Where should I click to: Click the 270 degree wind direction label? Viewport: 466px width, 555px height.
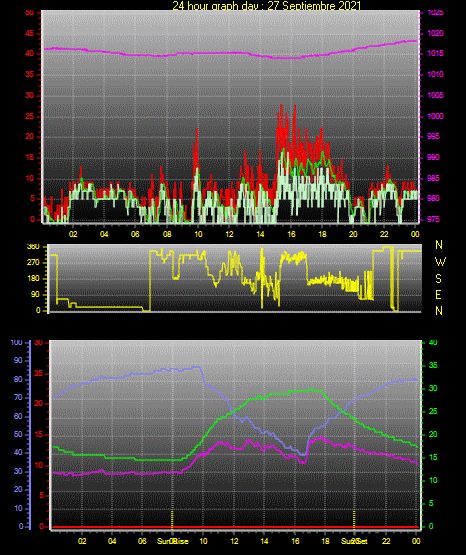[x=33, y=263]
